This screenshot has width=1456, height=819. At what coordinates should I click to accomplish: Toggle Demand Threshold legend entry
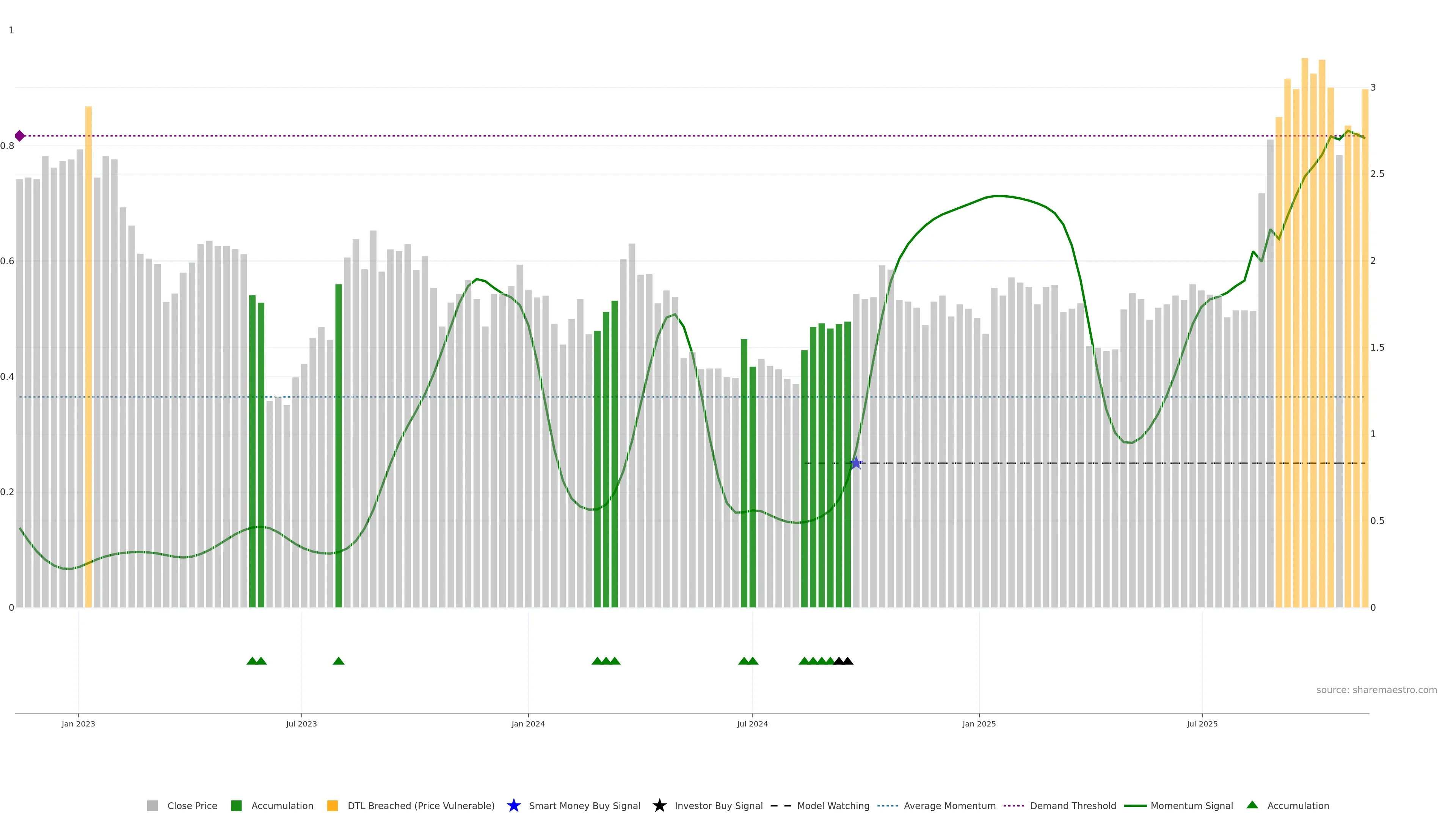[1072, 806]
